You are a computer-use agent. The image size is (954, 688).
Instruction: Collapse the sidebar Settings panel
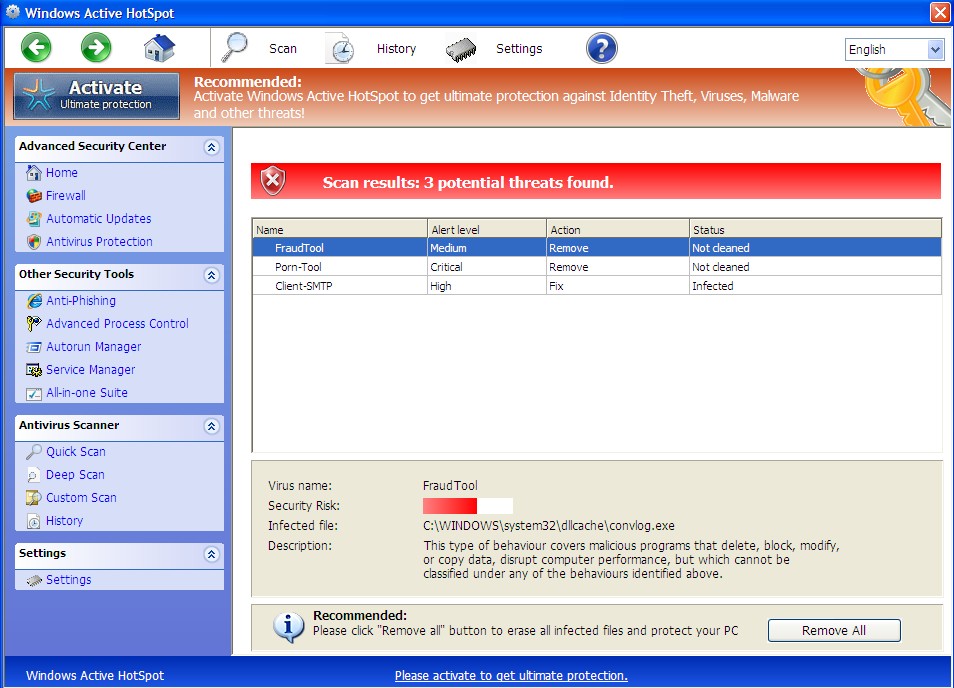coord(211,554)
